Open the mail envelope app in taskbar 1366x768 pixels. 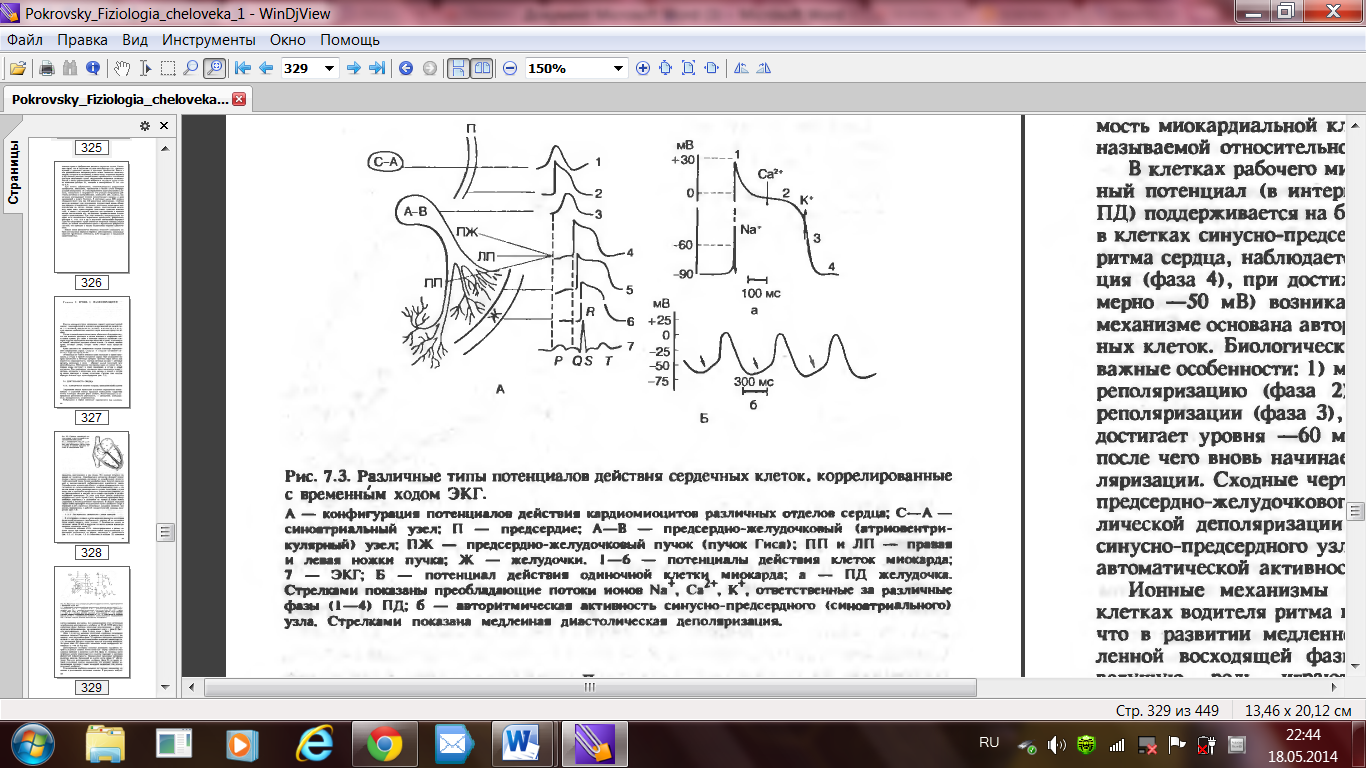pyautogui.click(x=454, y=743)
